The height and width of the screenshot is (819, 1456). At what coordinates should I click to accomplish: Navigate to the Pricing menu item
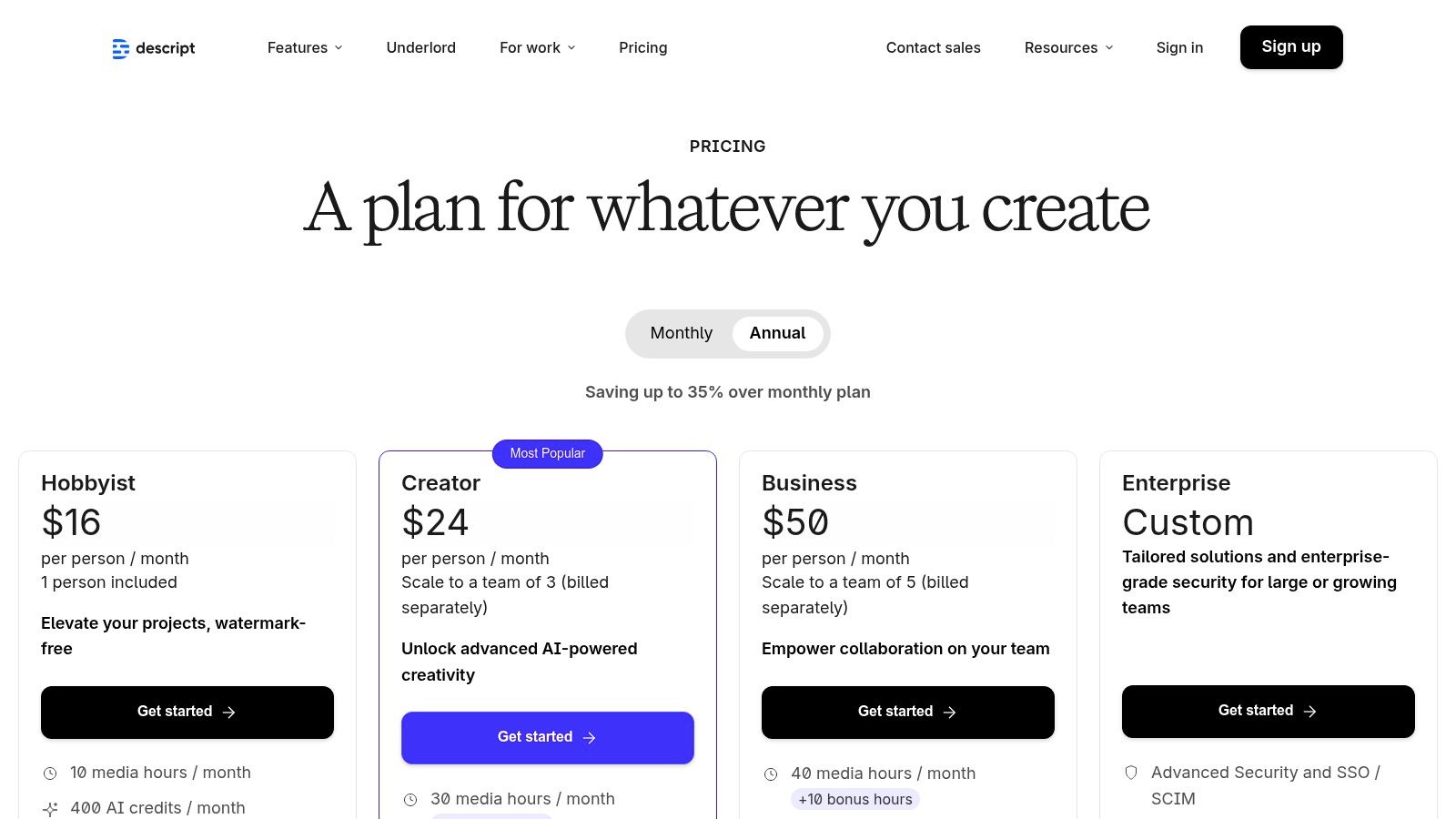point(642,47)
